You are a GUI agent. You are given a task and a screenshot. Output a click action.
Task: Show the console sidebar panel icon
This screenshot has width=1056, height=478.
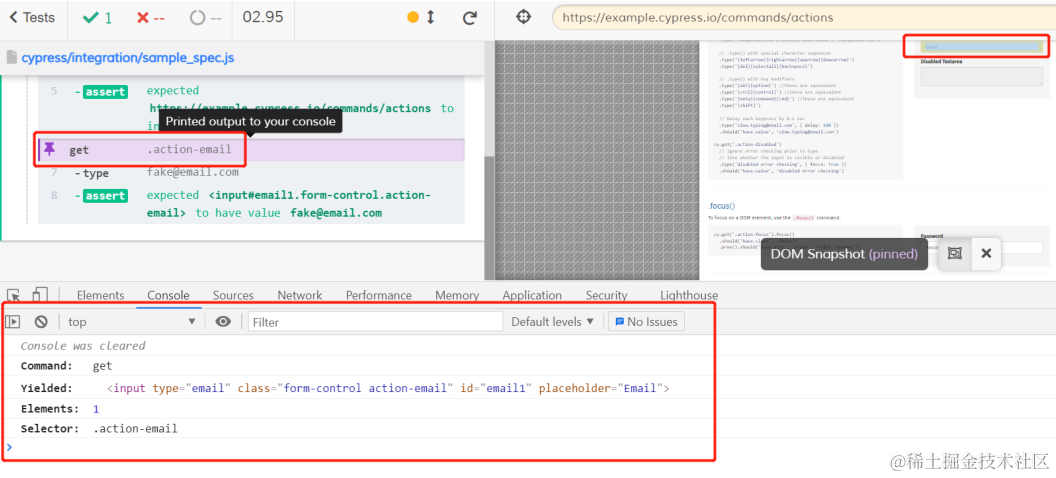point(13,322)
